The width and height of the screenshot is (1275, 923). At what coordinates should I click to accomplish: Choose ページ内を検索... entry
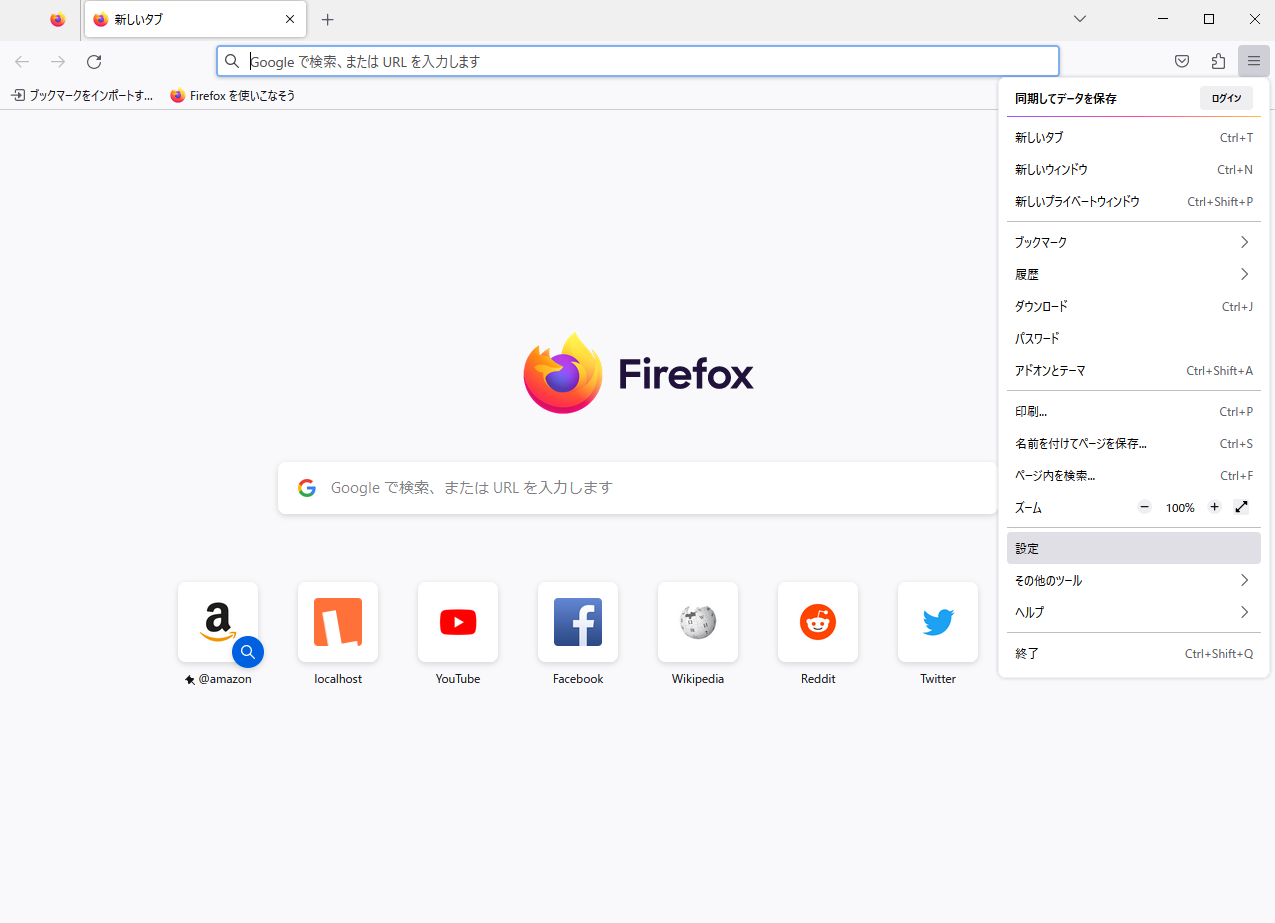click(x=1134, y=475)
